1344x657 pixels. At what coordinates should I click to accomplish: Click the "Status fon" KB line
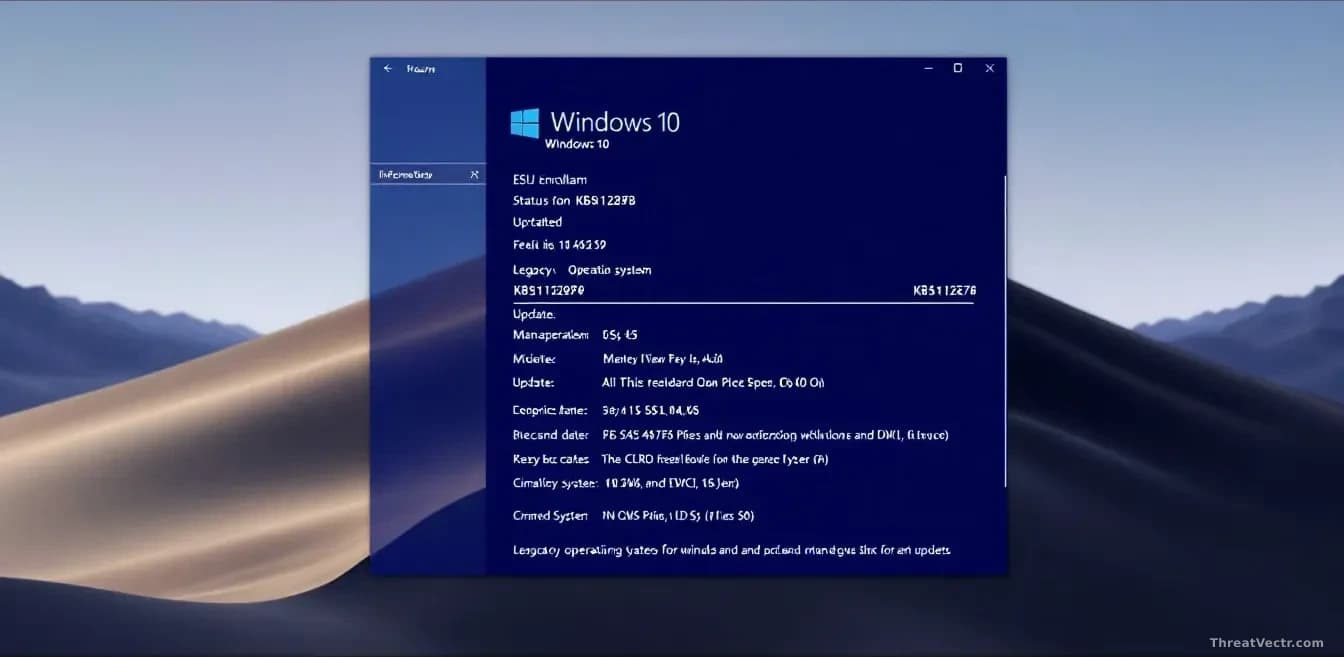[x=574, y=200]
